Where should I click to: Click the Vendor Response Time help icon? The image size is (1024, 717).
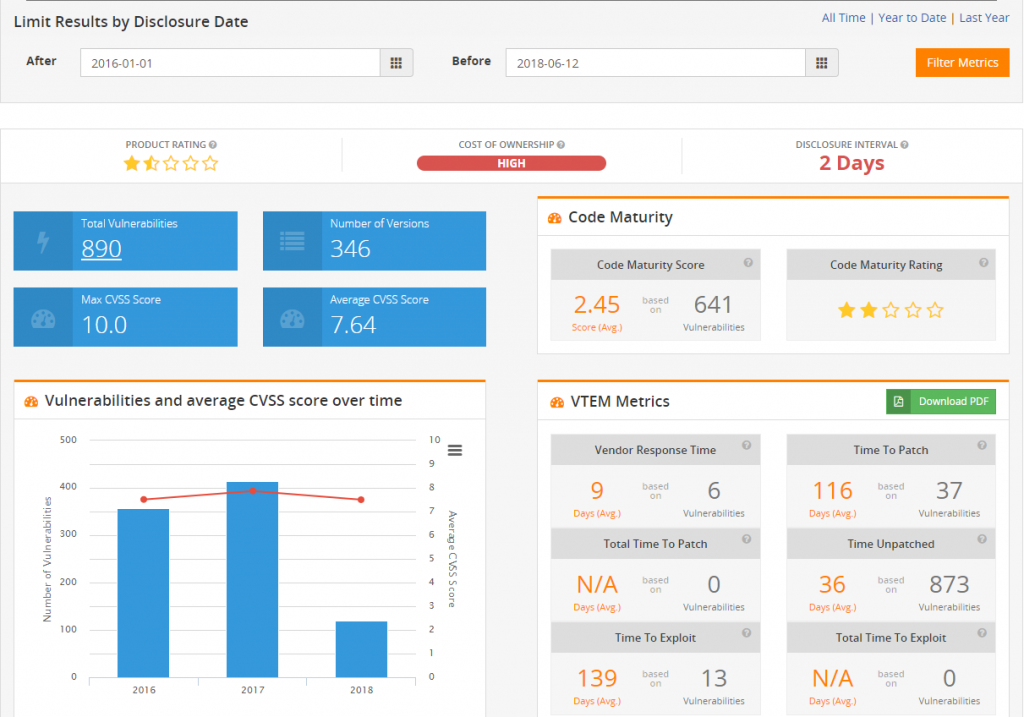pyautogui.click(x=747, y=446)
